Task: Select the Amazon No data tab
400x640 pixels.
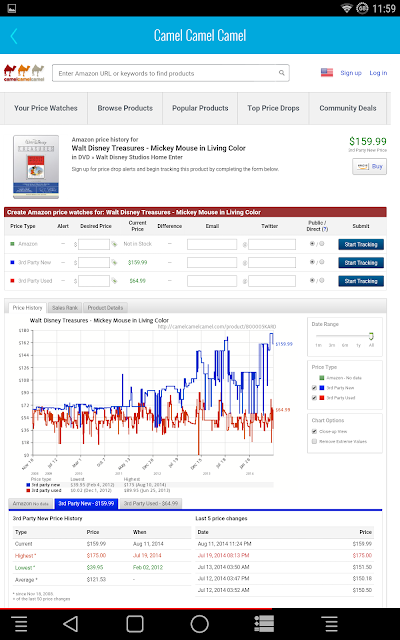Action: tap(31, 504)
